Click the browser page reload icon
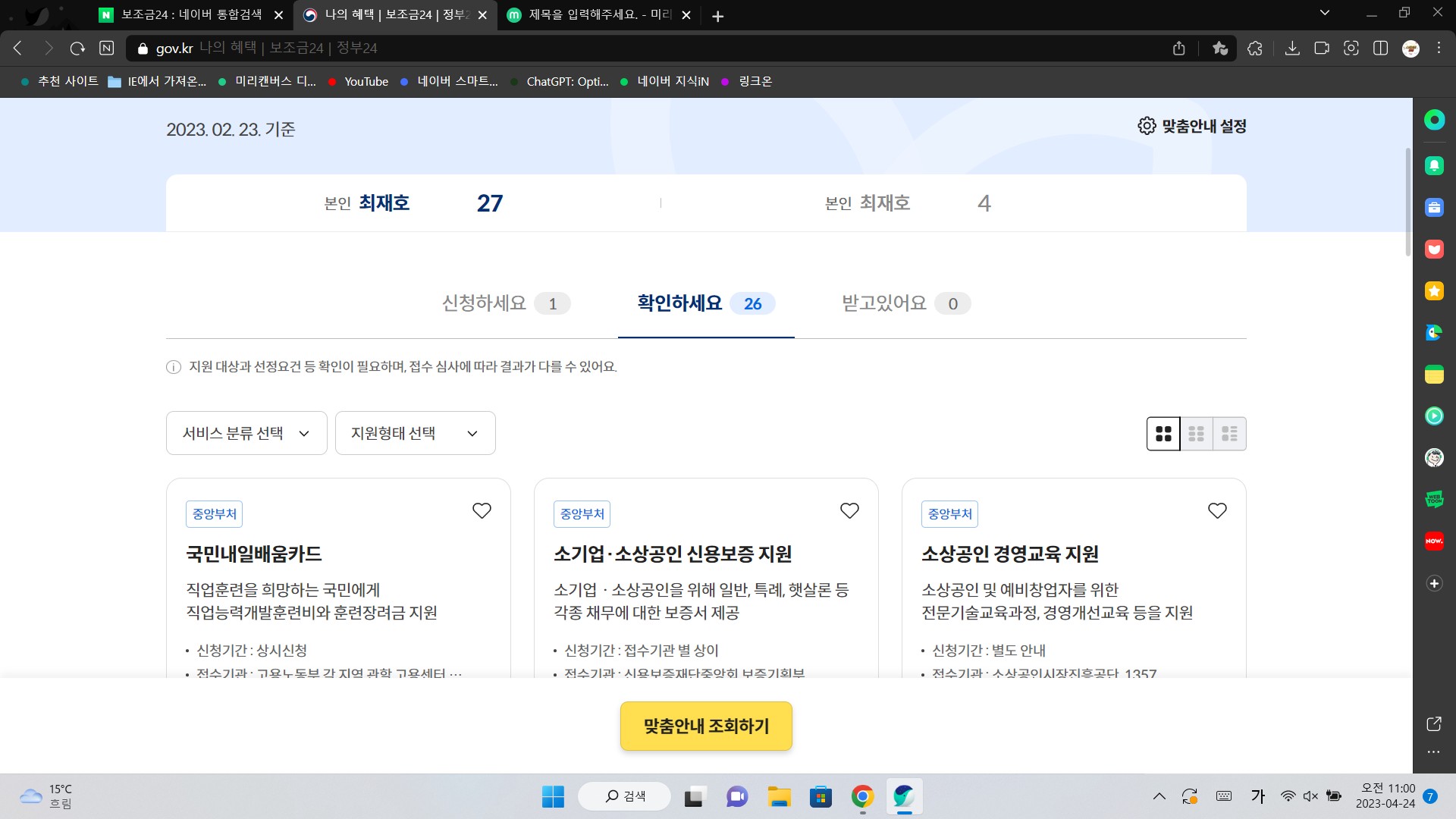Image resolution: width=1456 pixels, height=819 pixels. tap(77, 49)
